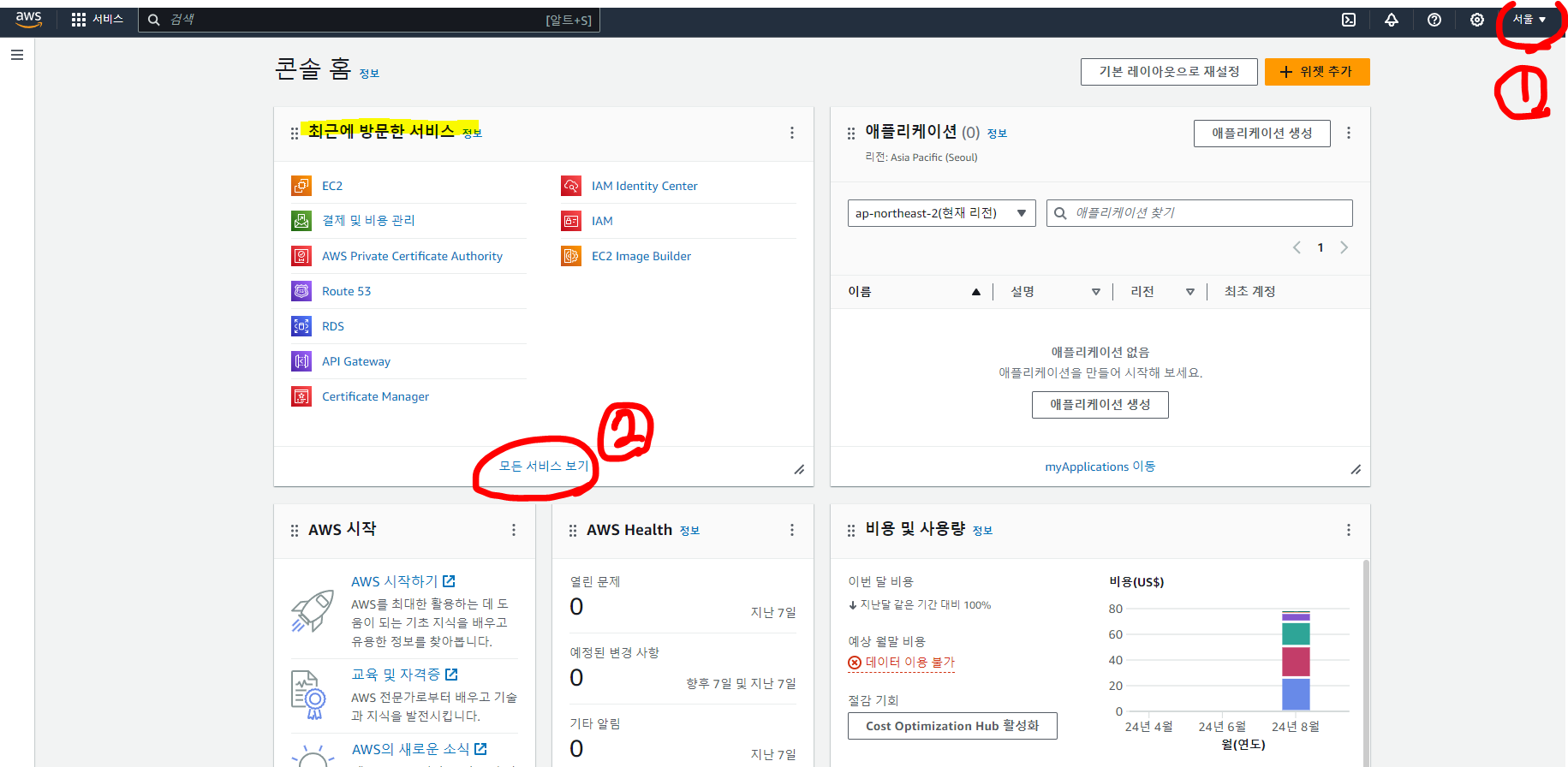Screen dimensions: 1568x767
Task: Open 비용 및 사용량 widget options menu
Action: 1349,530
